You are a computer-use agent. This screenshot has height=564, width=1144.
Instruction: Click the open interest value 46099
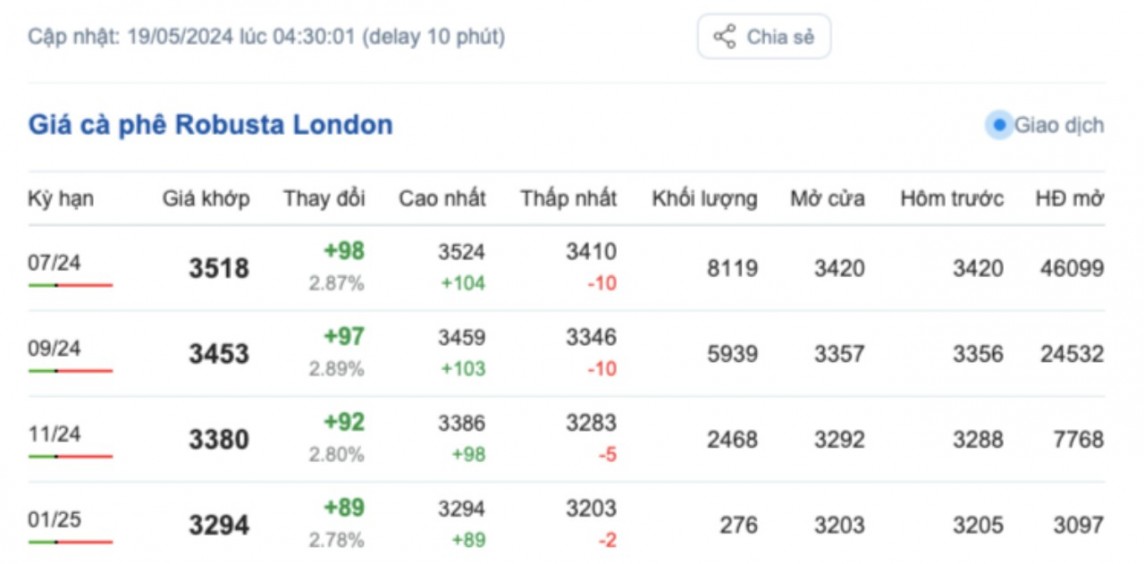coord(1071,268)
